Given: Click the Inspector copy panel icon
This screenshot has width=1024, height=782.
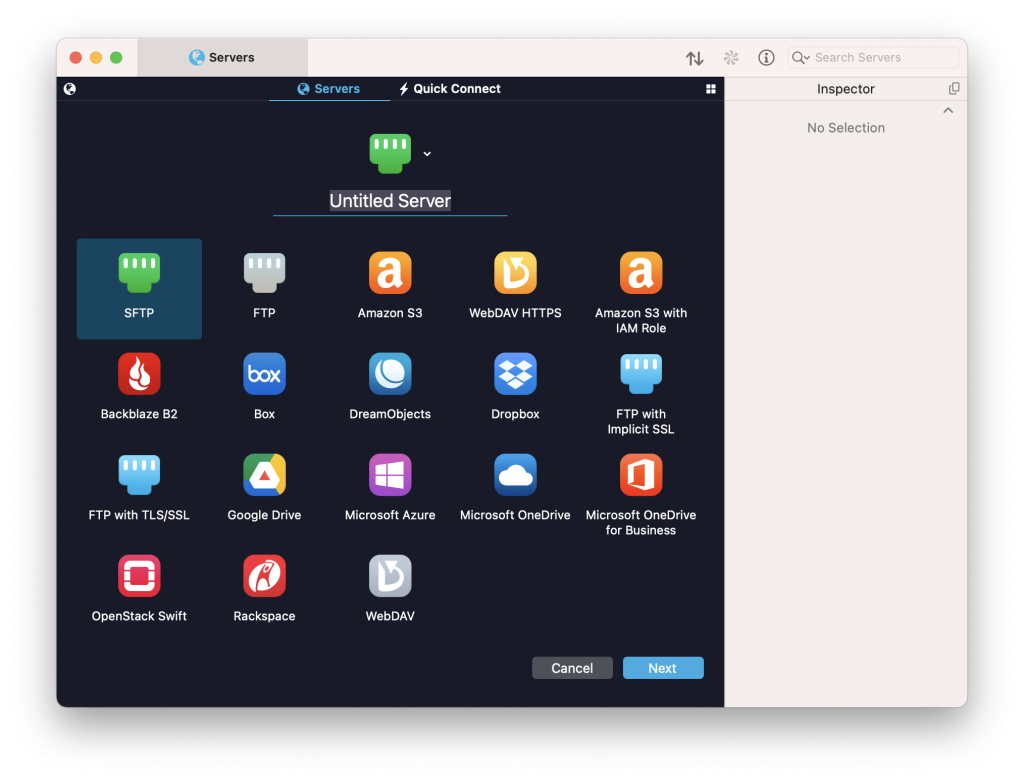Looking at the screenshot, I should tap(954, 88).
